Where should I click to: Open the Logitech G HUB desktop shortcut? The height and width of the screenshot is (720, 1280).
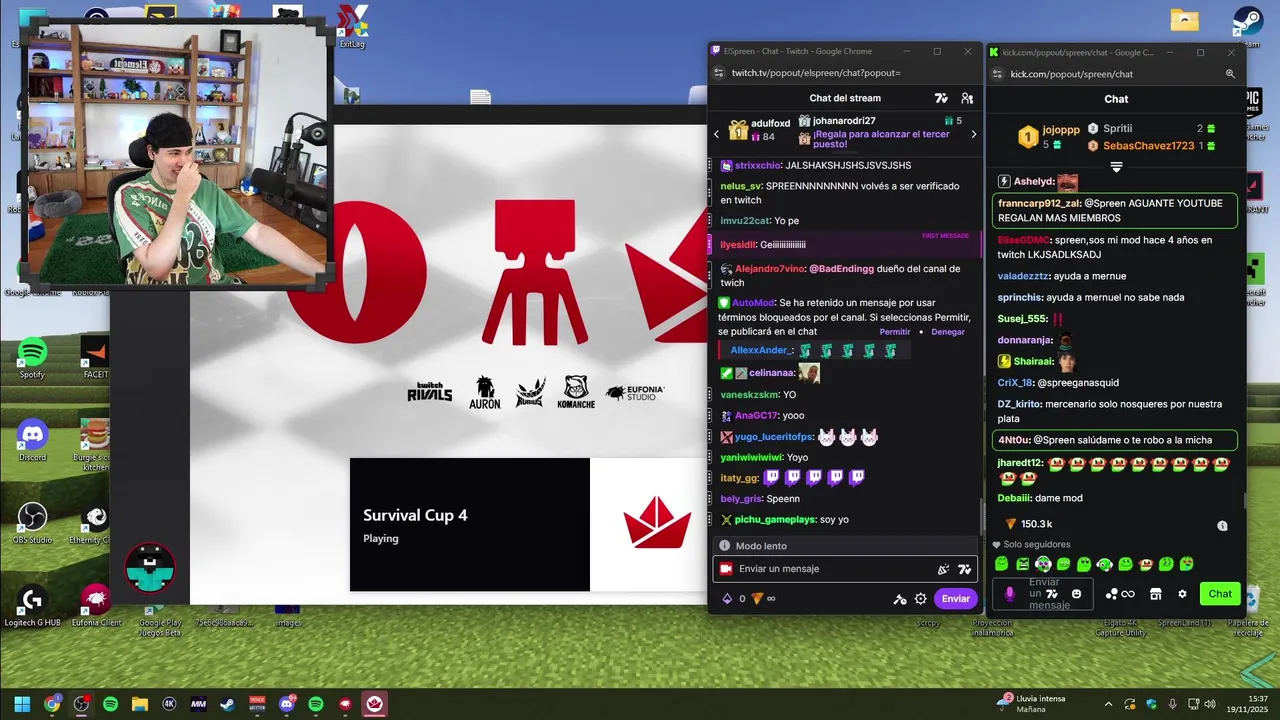pos(32,606)
